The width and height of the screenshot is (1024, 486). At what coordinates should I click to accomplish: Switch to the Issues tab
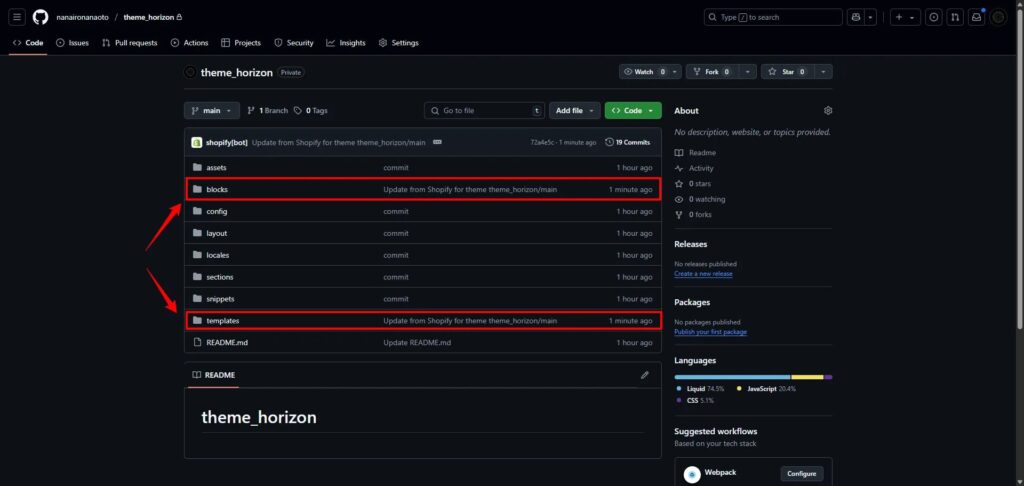point(72,42)
